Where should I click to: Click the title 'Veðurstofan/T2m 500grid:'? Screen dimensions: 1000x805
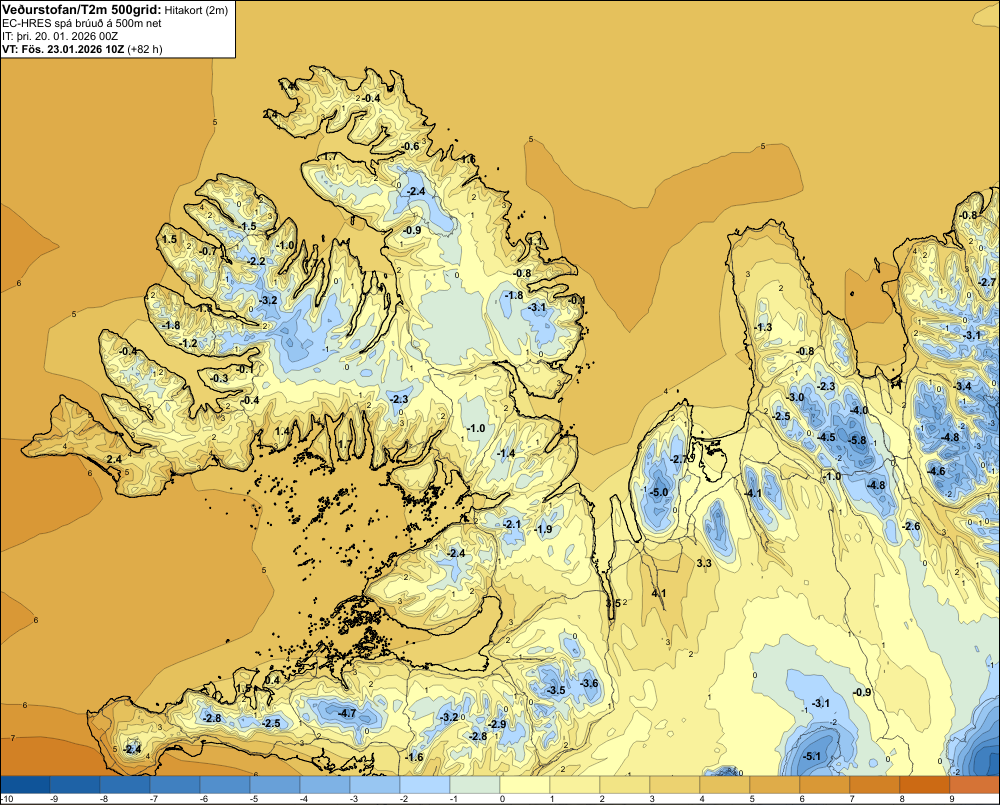point(81,10)
